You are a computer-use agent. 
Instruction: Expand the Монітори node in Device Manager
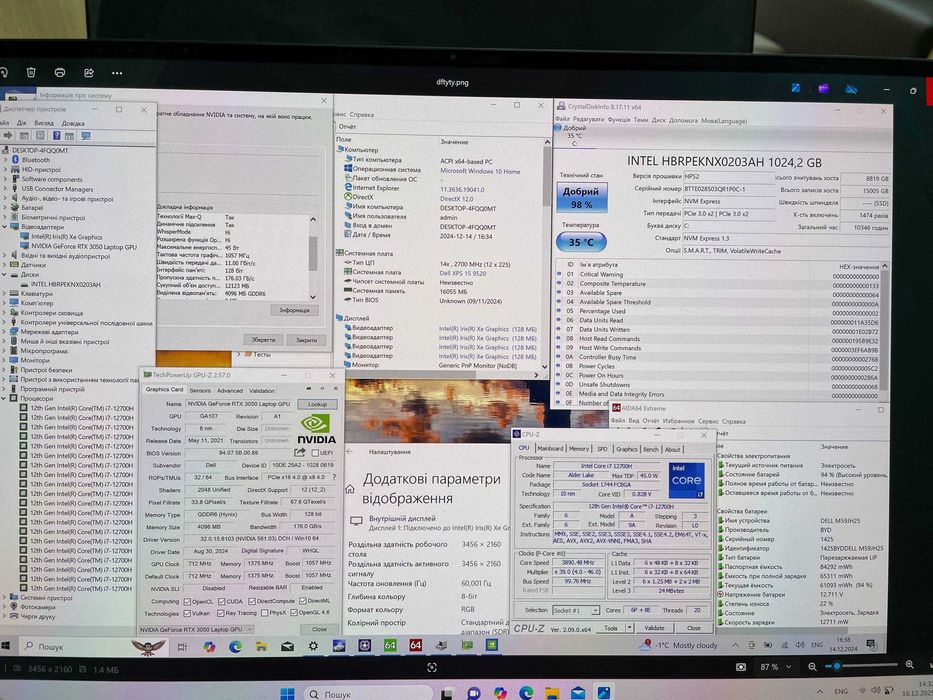(x=5, y=360)
